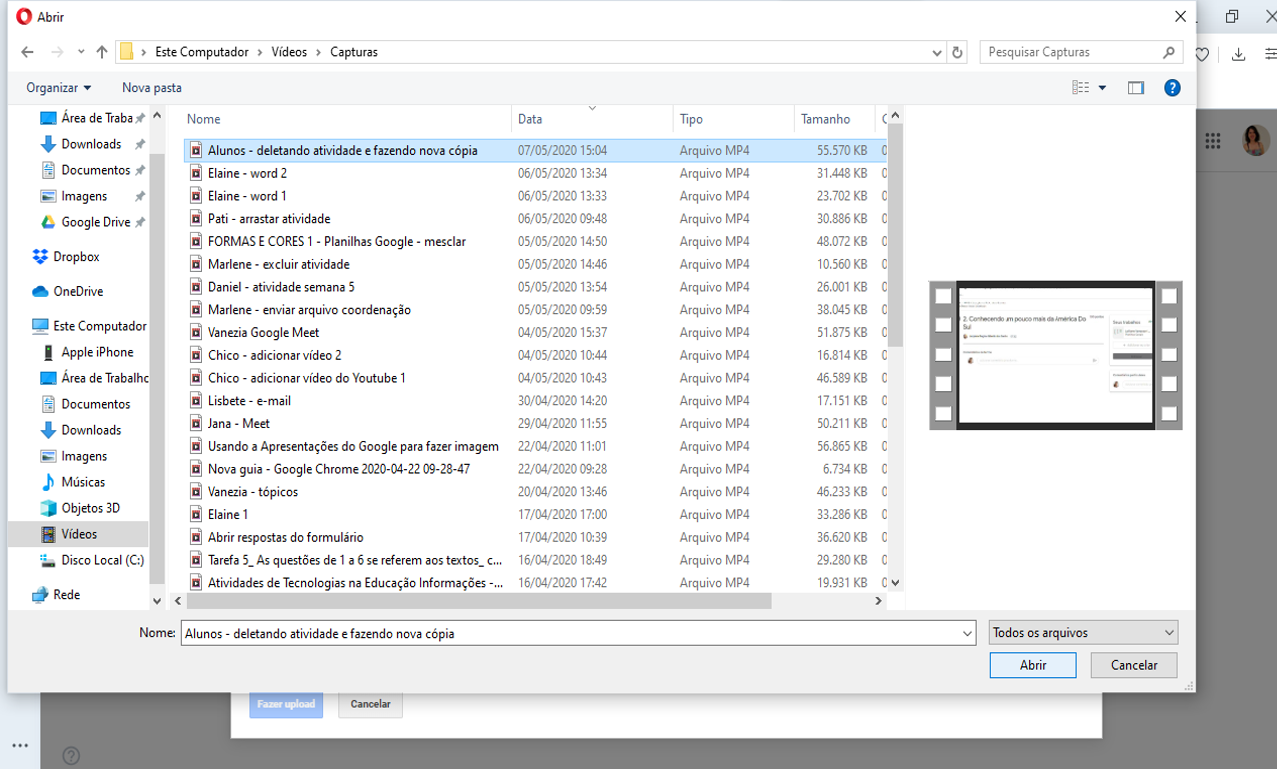Click the search magnifier icon
The height and width of the screenshot is (769, 1277).
[1169, 52]
